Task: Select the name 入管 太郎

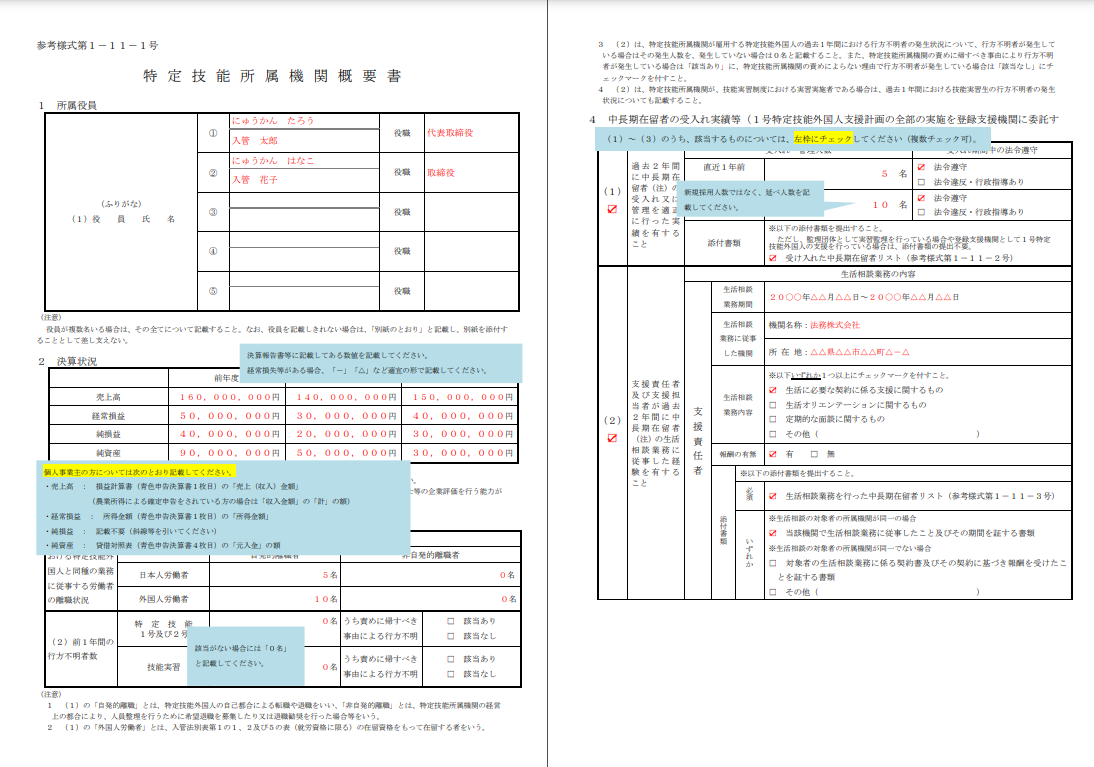Action: coord(255,140)
